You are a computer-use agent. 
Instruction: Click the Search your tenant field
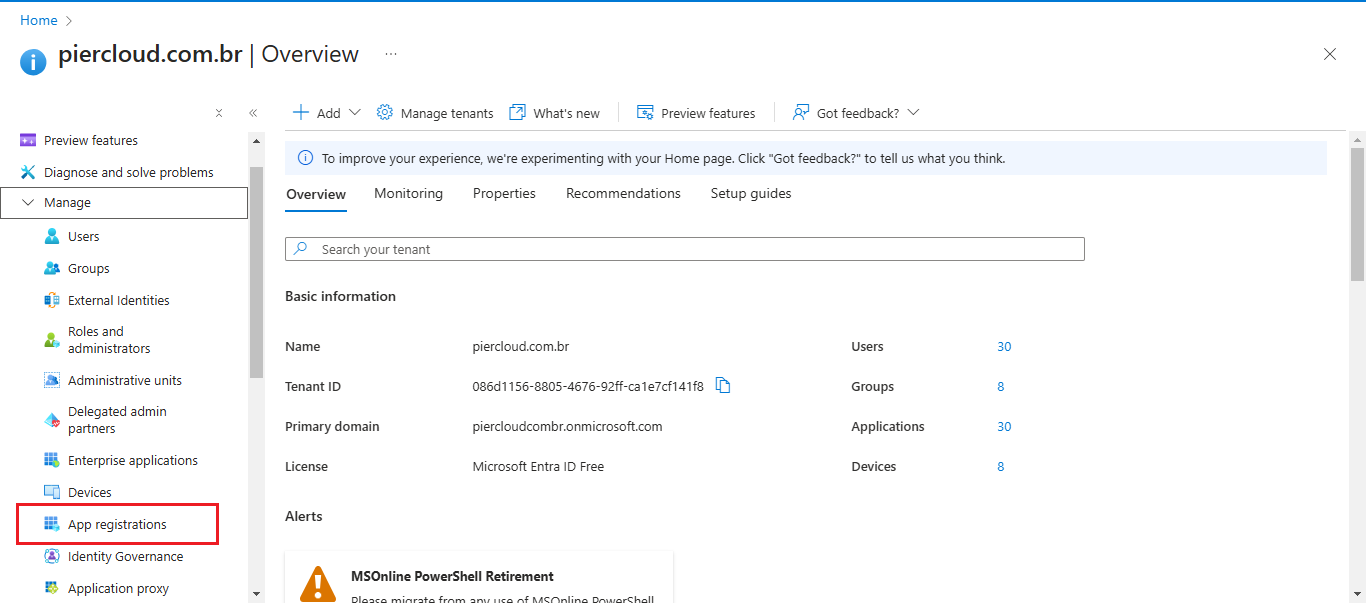click(x=685, y=250)
